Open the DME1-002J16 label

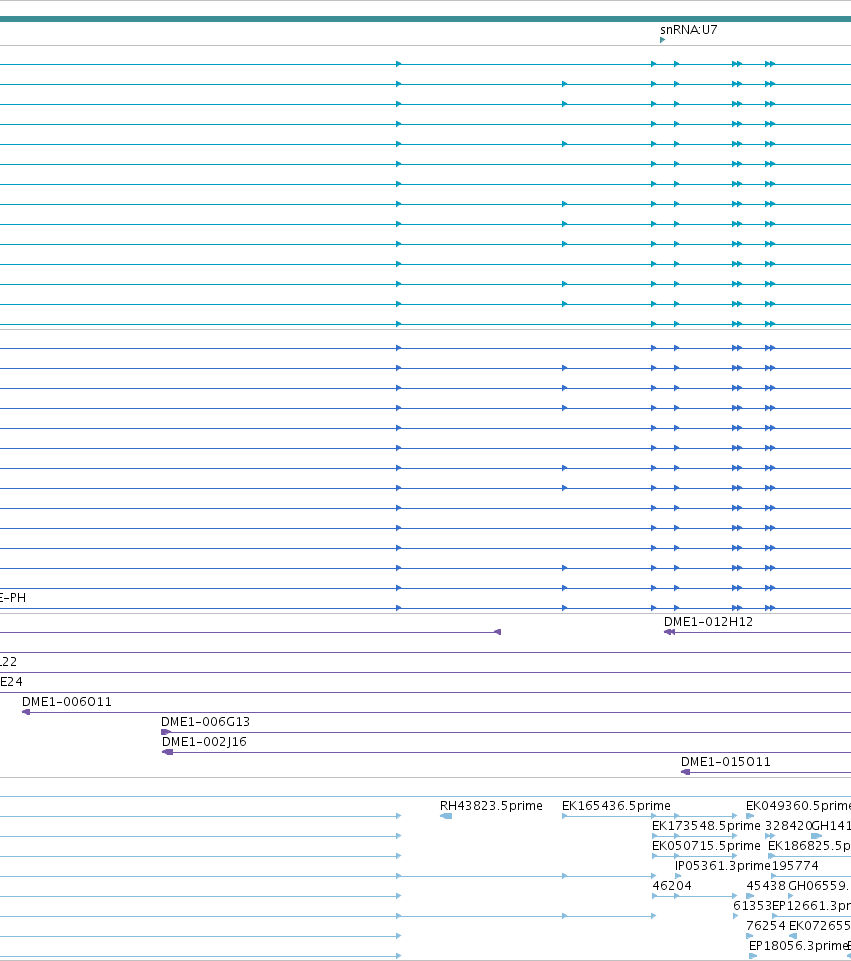pyautogui.click(x=205, y=742)
